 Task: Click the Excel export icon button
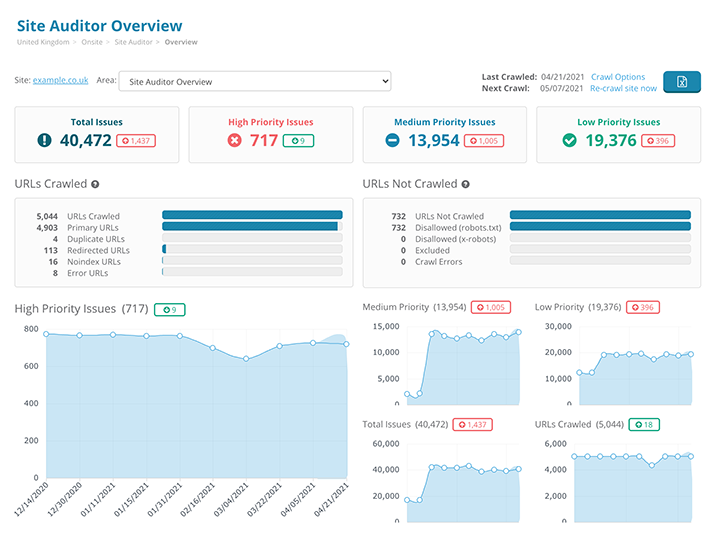(x=681, y=82)
